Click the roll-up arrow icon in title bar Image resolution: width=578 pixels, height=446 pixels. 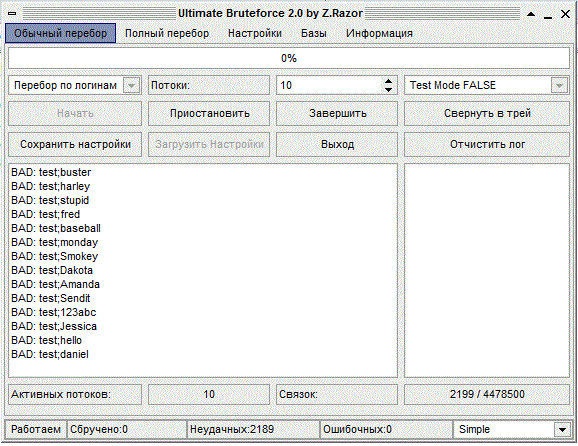click(x=531, y=14)
